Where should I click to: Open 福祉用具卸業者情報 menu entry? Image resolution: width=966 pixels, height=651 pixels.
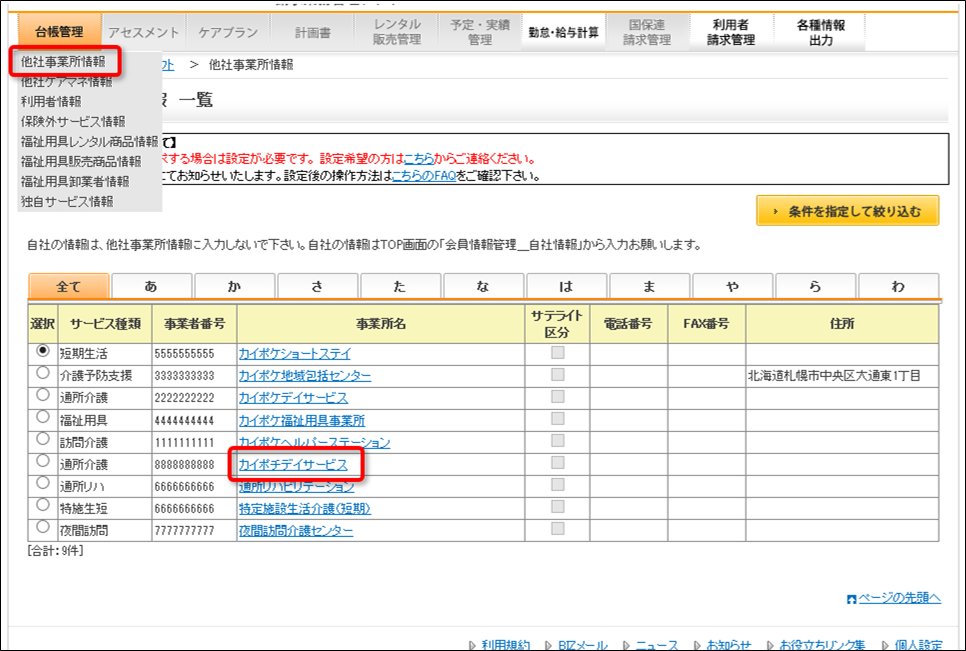[75, 181]
